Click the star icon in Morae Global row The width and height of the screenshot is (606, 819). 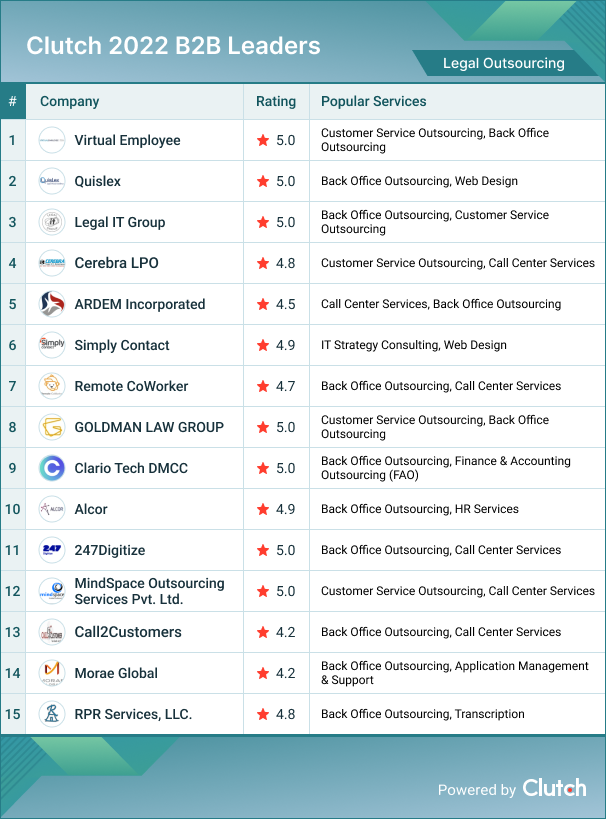pyautogui.click(x=263, y=673)
